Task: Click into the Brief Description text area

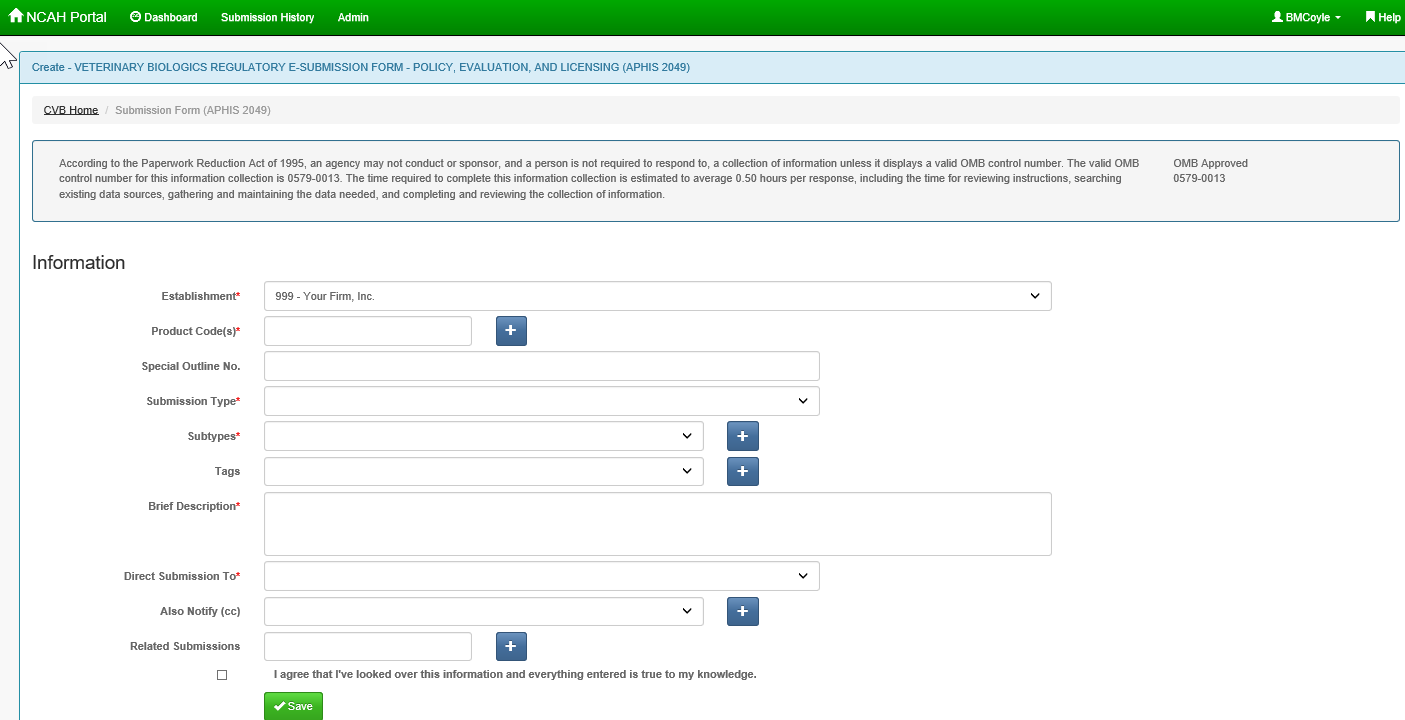Action: [657, 524]
